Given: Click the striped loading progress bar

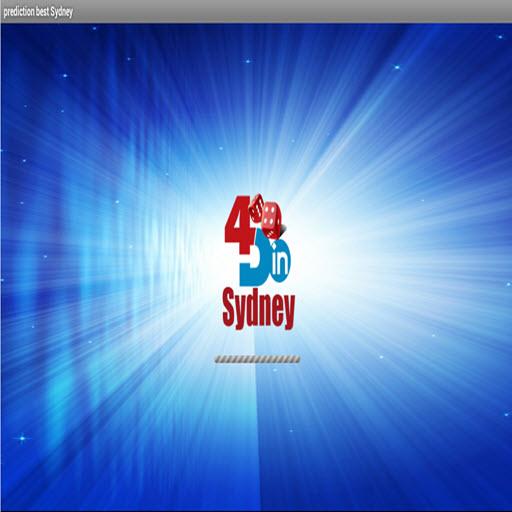Looking at the screenshot, I should 257,359.
